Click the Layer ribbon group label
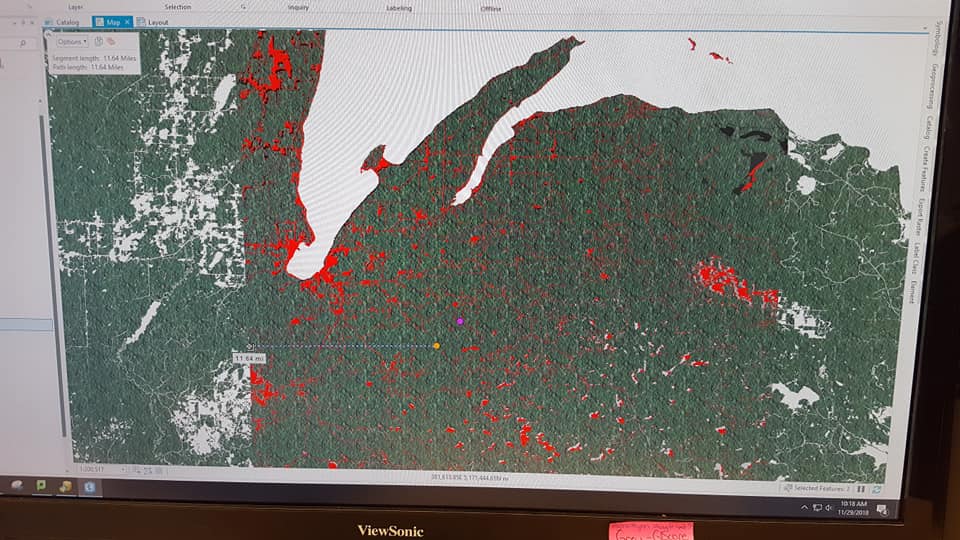The width and height of the screenshot is (960, 540). [75, 7]
